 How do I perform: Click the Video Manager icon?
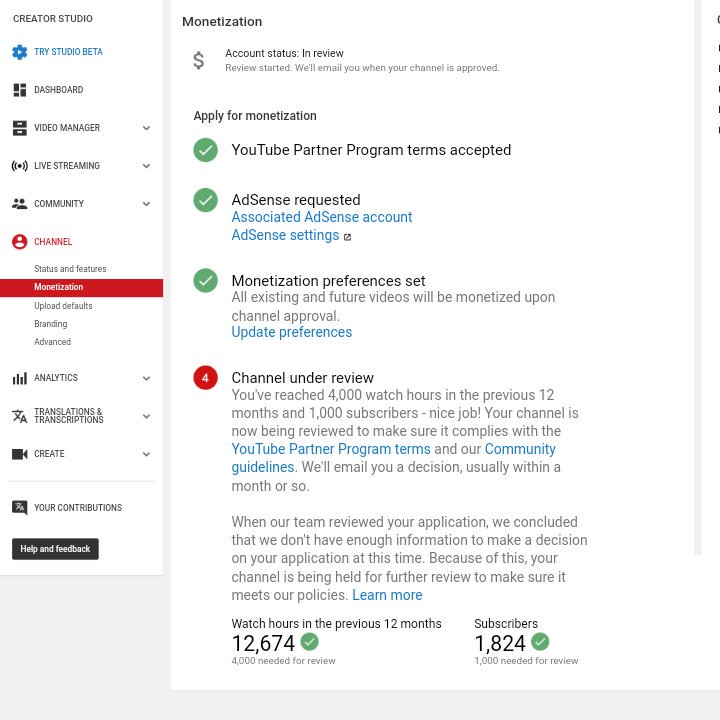coord(19,128)
